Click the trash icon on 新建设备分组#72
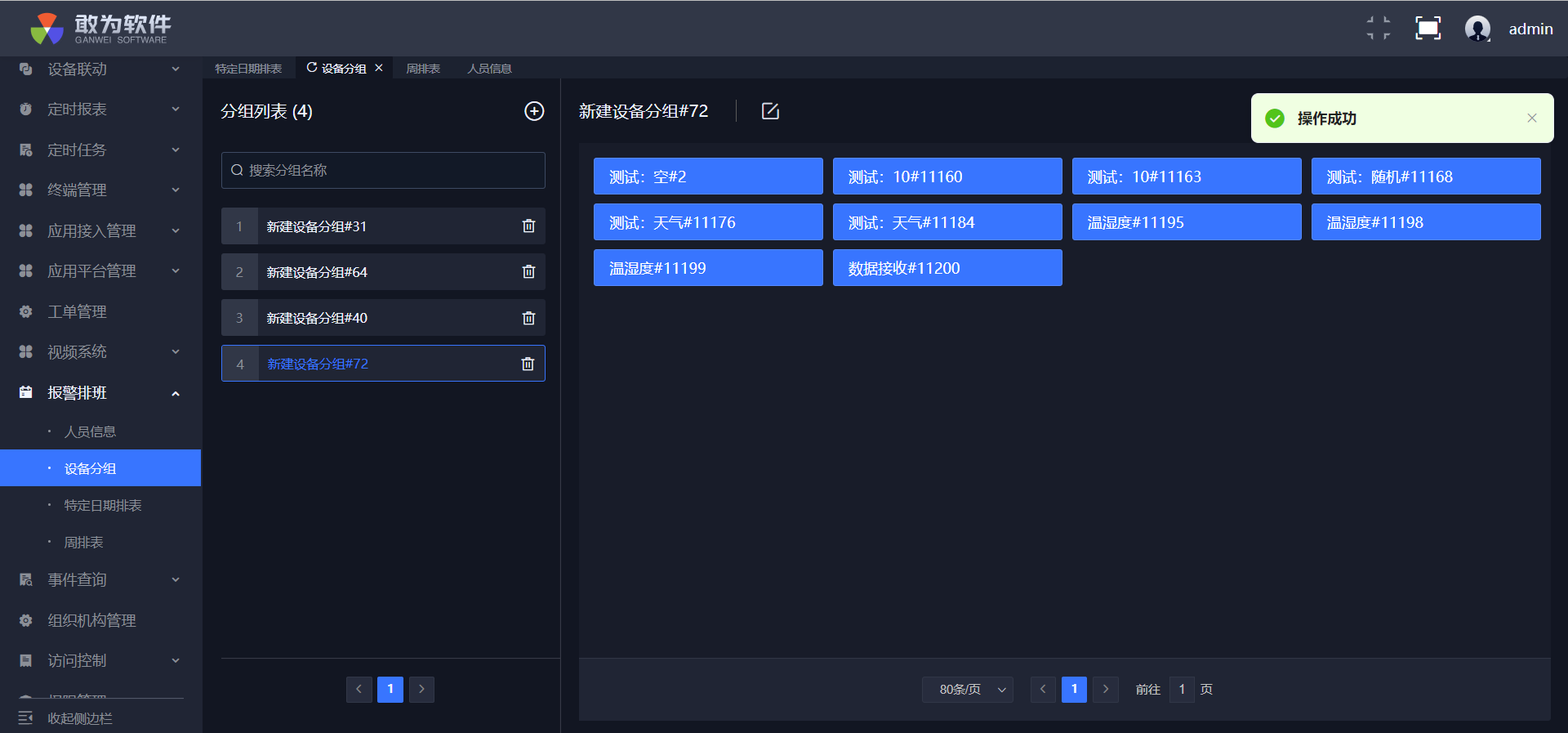1568x733 pixels. coord(528,364)
